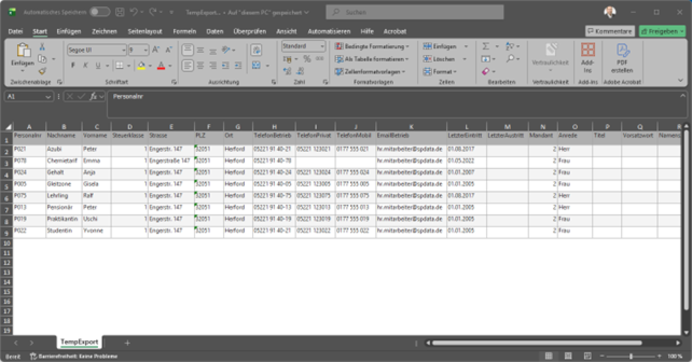The width and height of the screenshot is (692, 362).
Task: Open the Ansicht tab
Action: (286, 31)
